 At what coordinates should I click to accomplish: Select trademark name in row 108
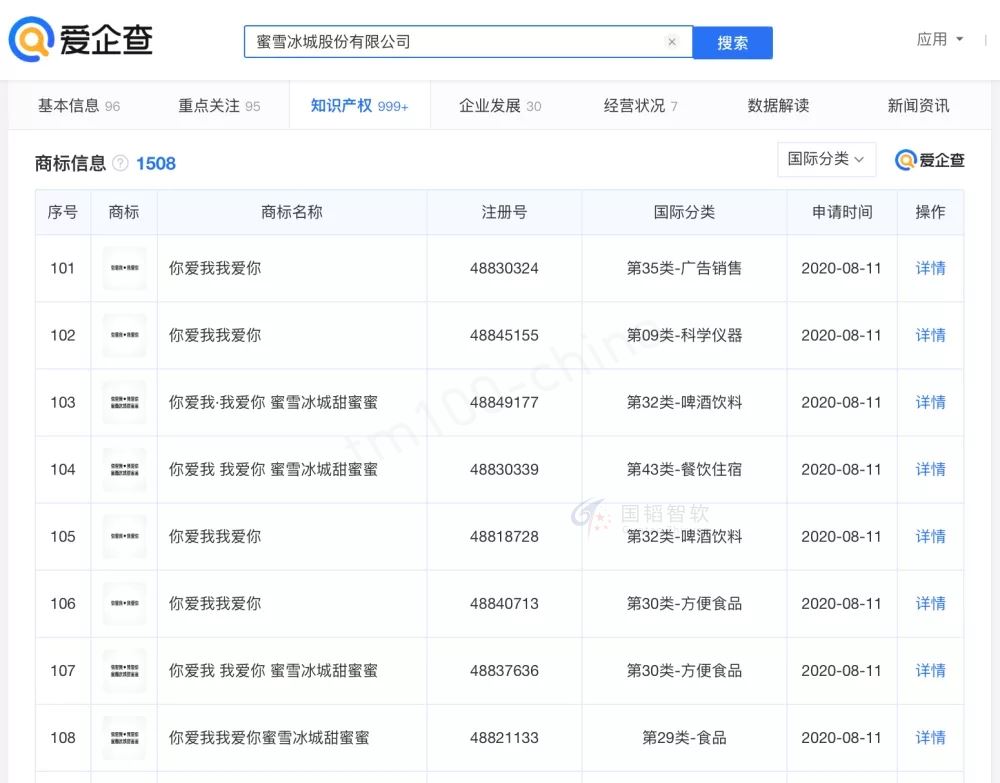coord(269,738)
